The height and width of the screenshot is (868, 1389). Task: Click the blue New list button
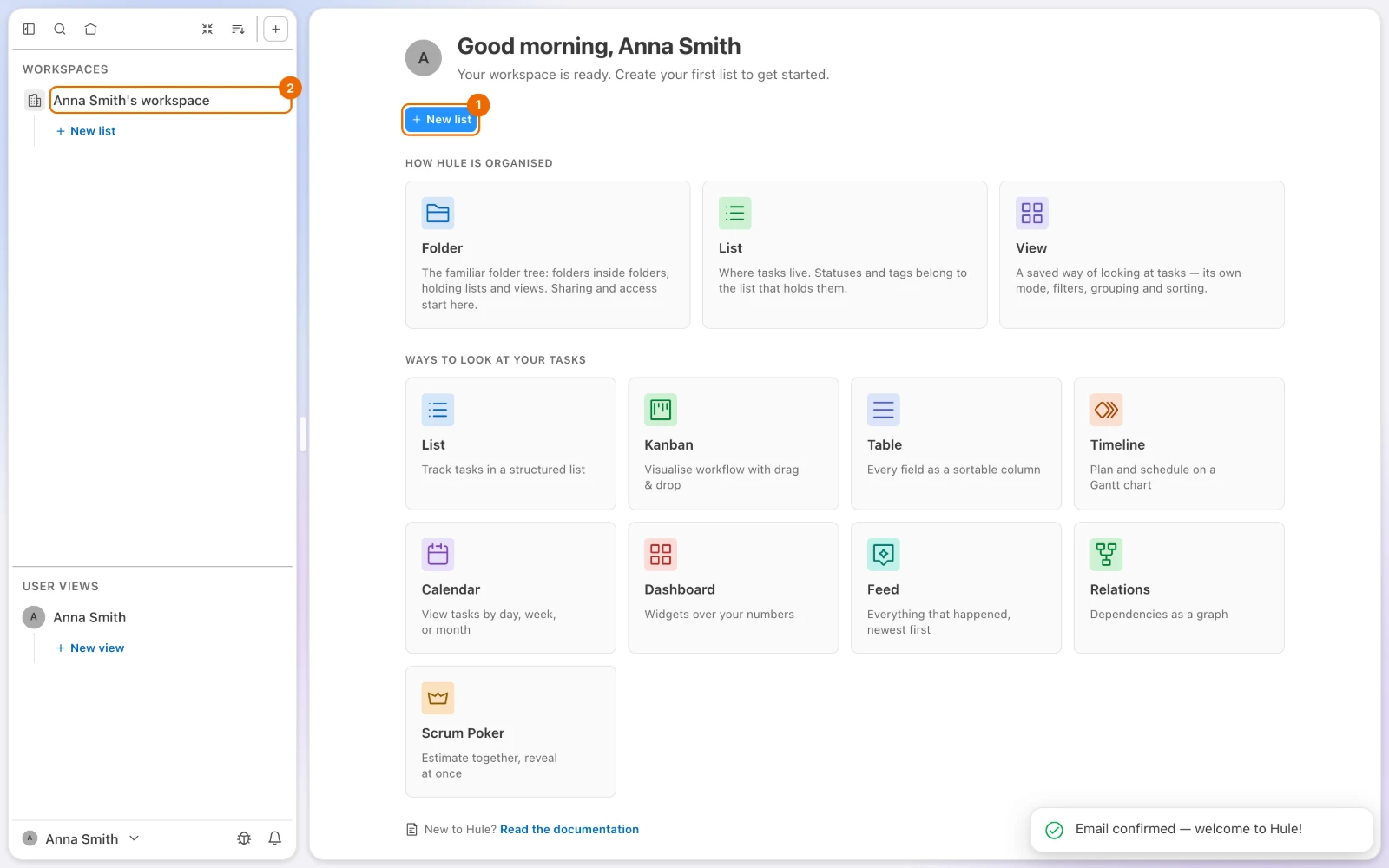(442, 120)
